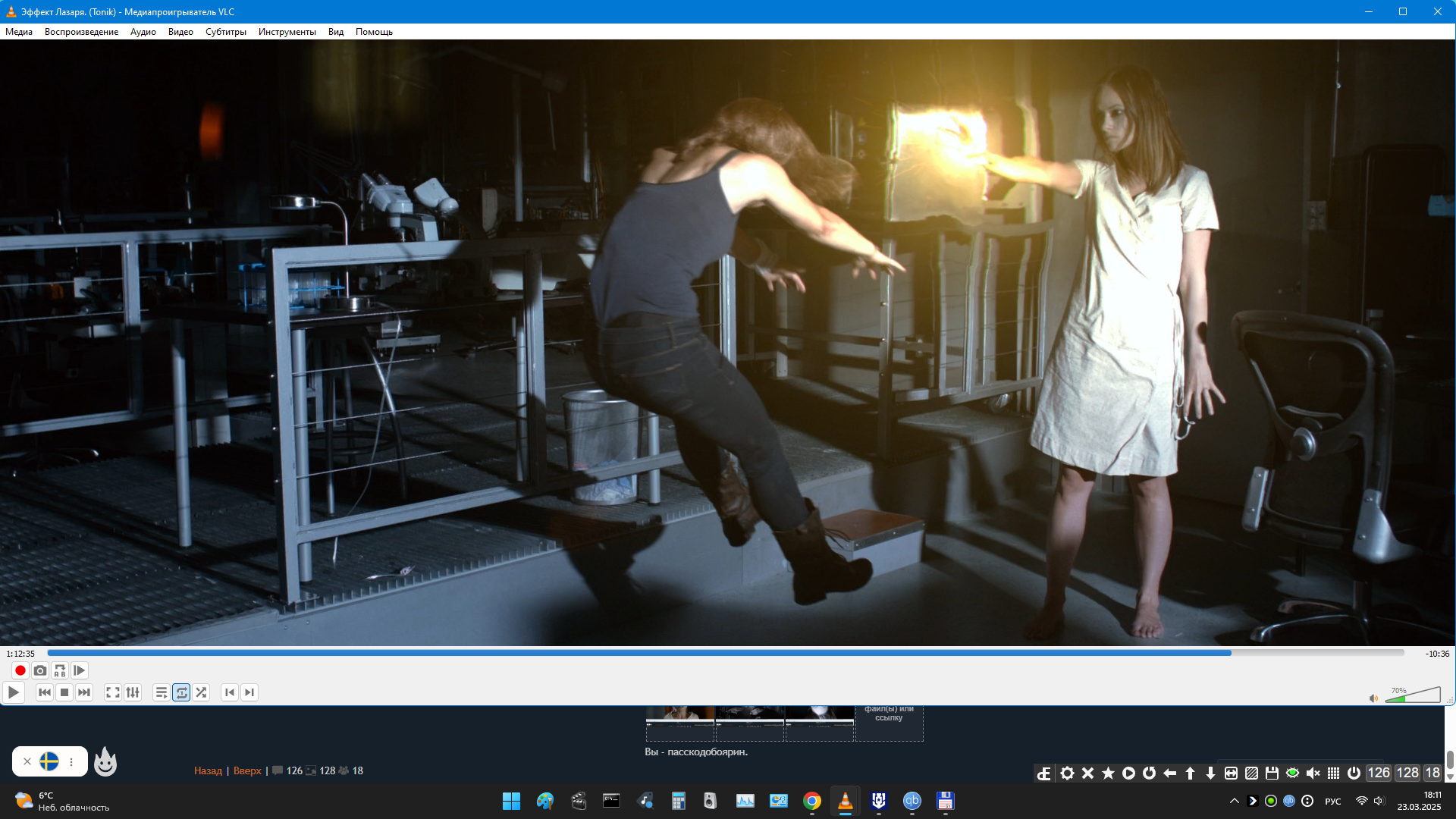Viewport: 1456px width, 819px height.
Task: Click the 126 counter button in bottom toolbar
Action: click(1379, 773)
